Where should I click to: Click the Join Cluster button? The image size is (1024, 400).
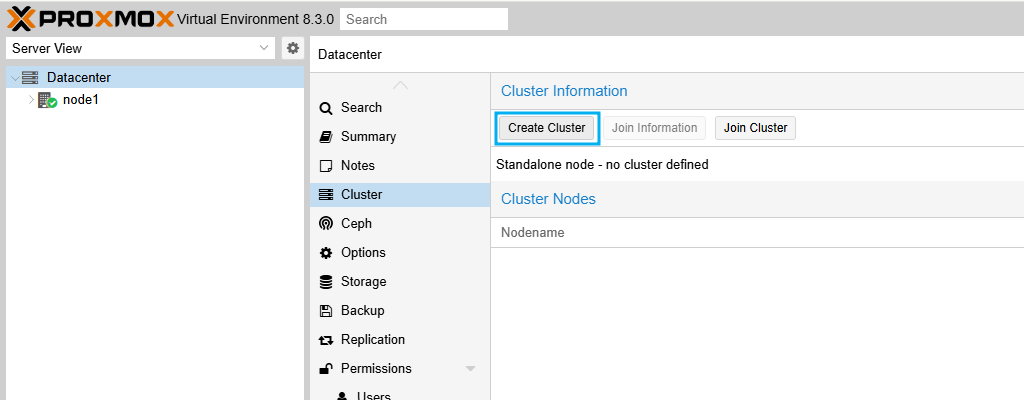(756, 128)
